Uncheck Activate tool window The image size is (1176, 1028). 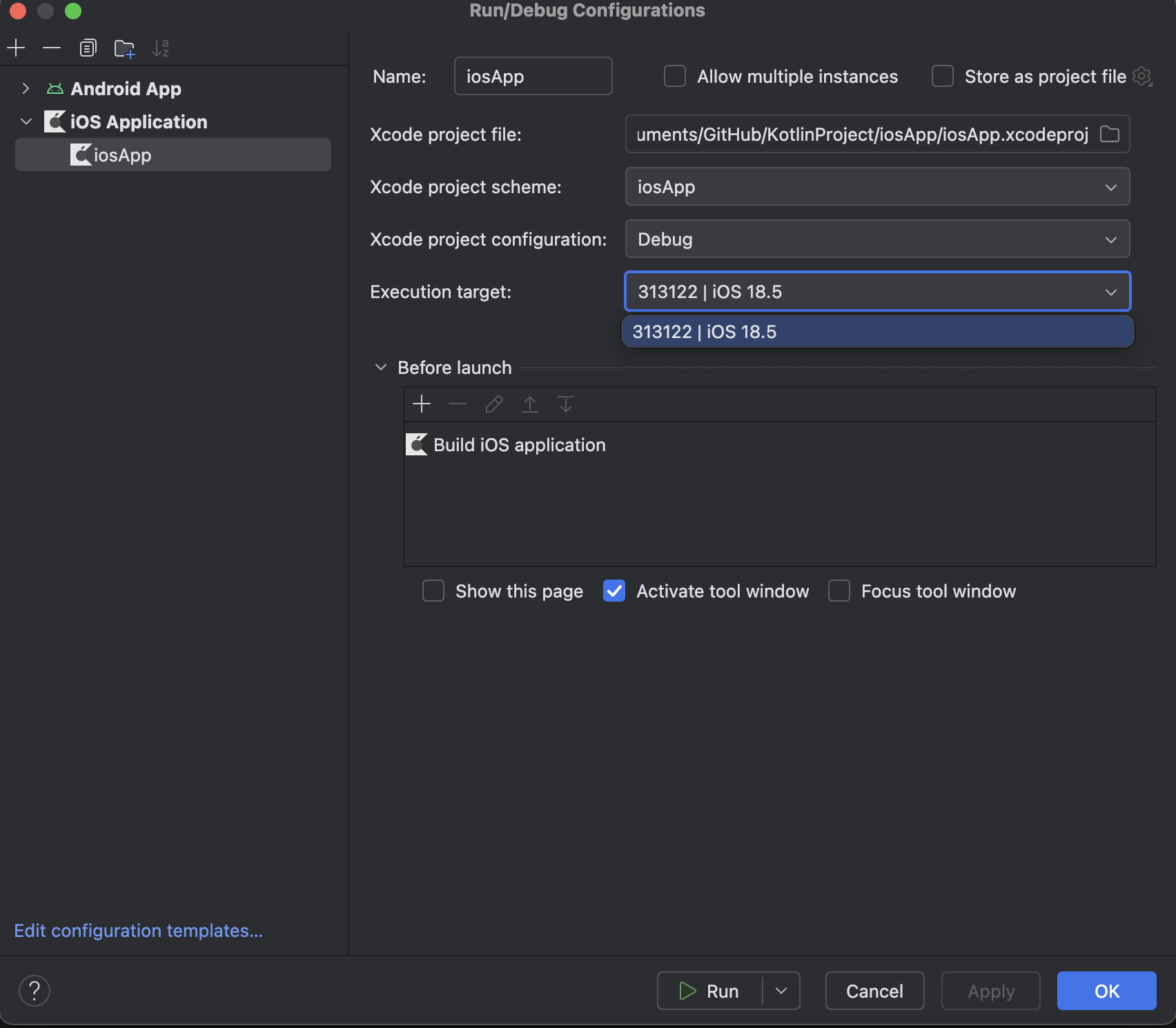pyautogui.click(x=614, y=591)
